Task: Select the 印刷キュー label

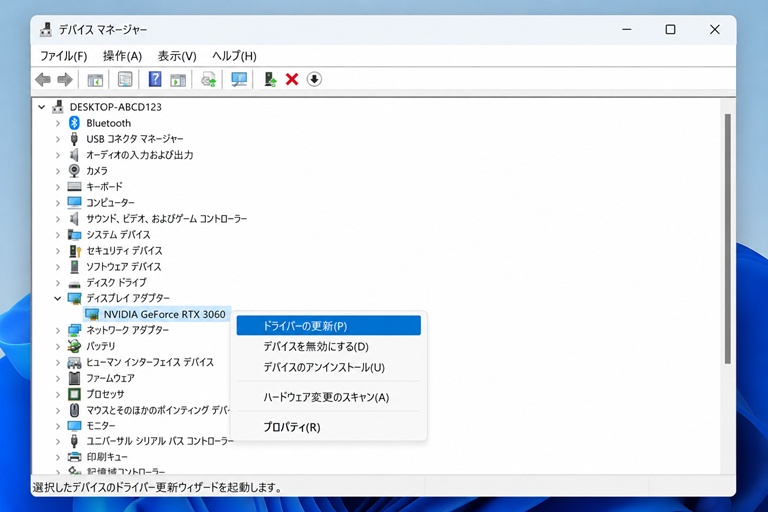Action: tap(107, 457)
